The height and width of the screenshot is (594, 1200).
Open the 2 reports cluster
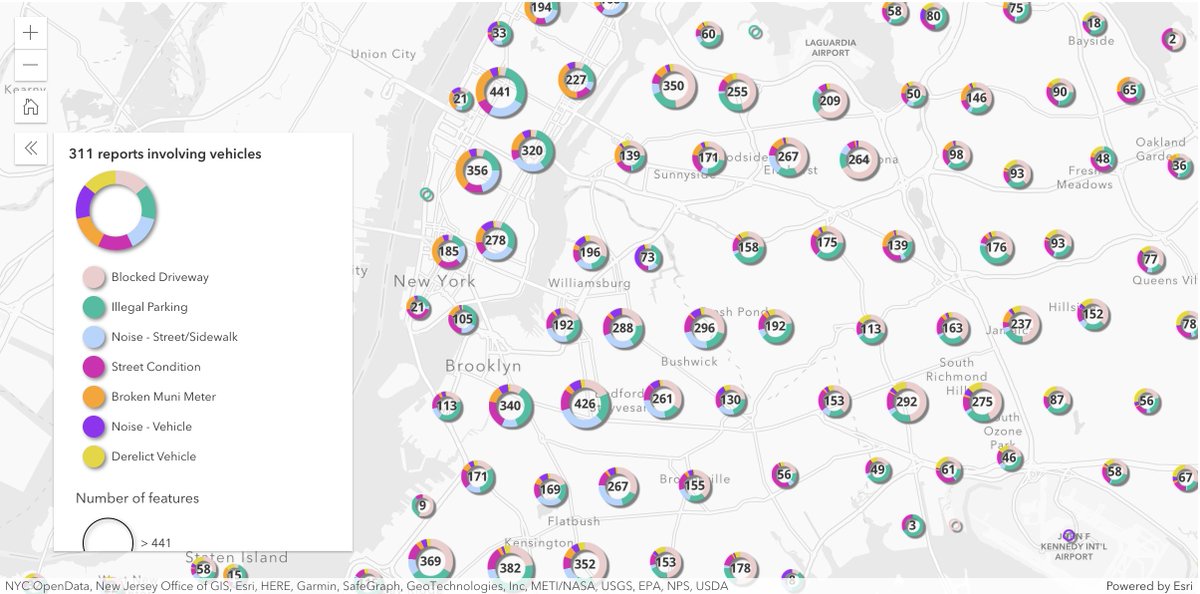[x=1172, y=40]
